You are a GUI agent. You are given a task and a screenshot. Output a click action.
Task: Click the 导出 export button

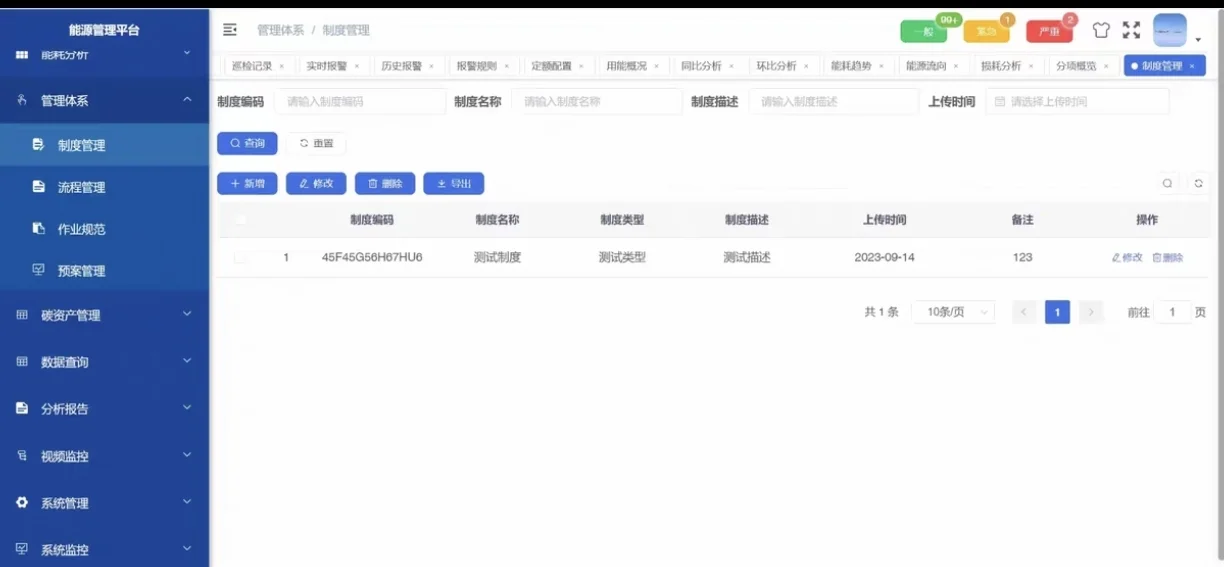[x=454, y=184]
